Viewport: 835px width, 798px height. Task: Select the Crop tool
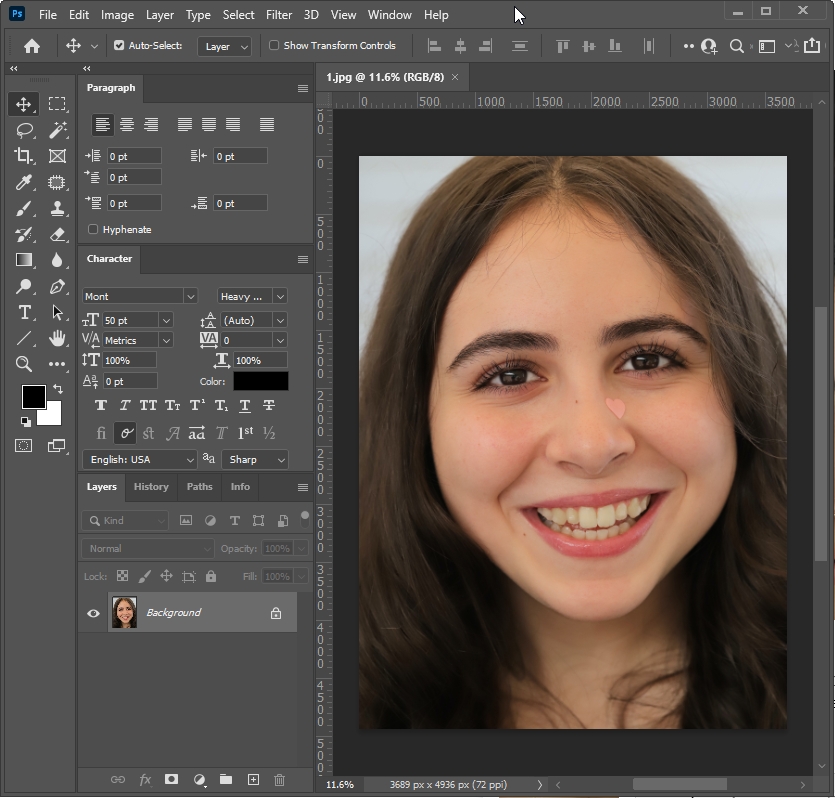coord(25,156)
